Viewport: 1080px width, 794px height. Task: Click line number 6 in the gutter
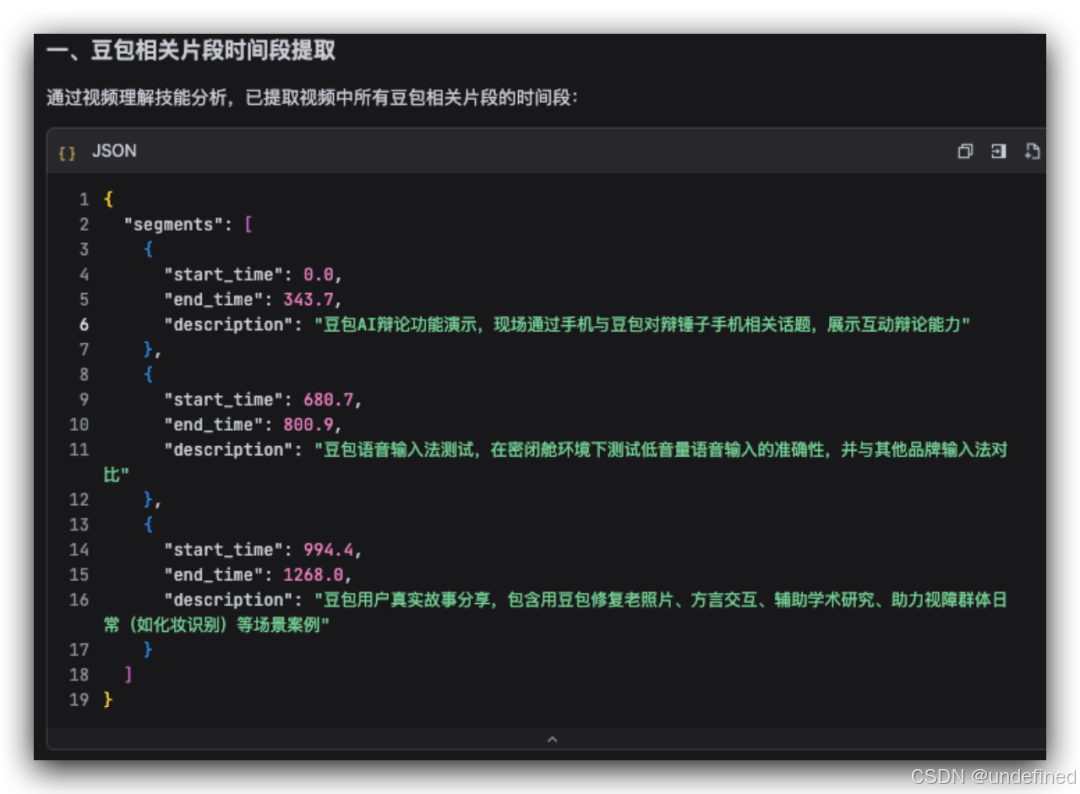point(84,324)
